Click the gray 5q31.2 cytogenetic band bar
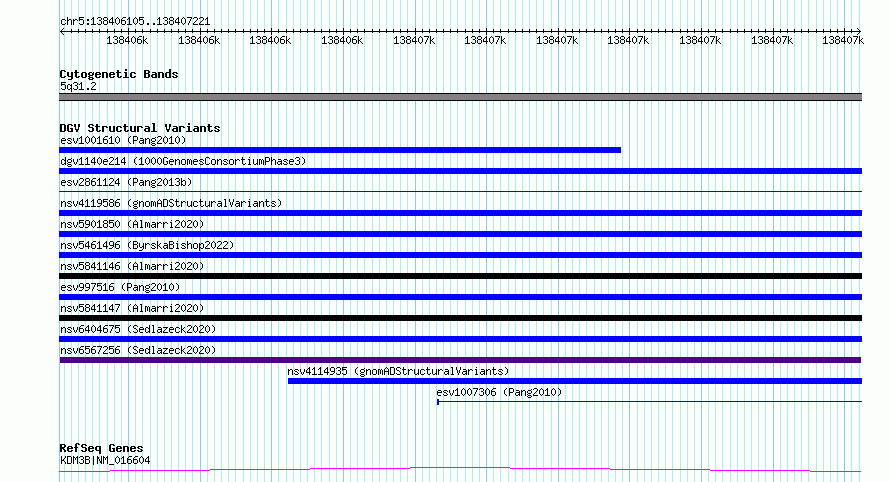 [x=460, y=97]
